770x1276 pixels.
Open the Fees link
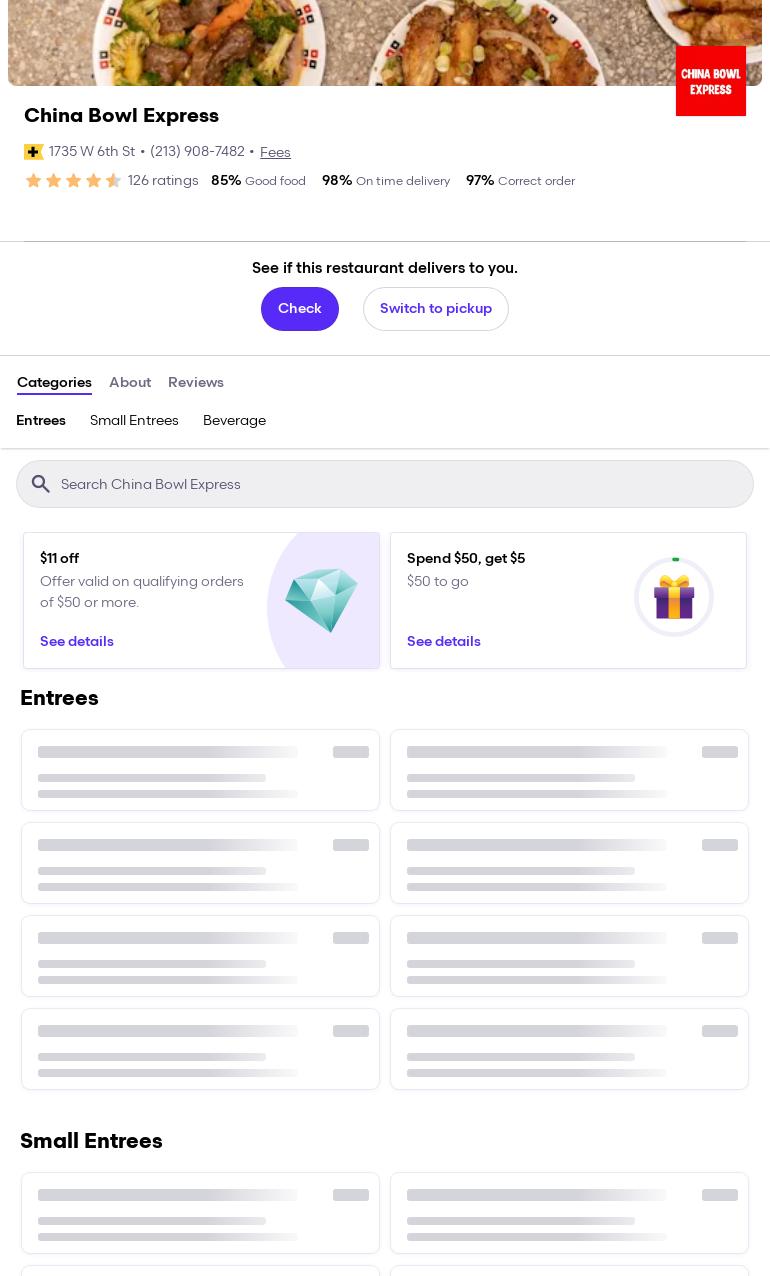point(275,153)
